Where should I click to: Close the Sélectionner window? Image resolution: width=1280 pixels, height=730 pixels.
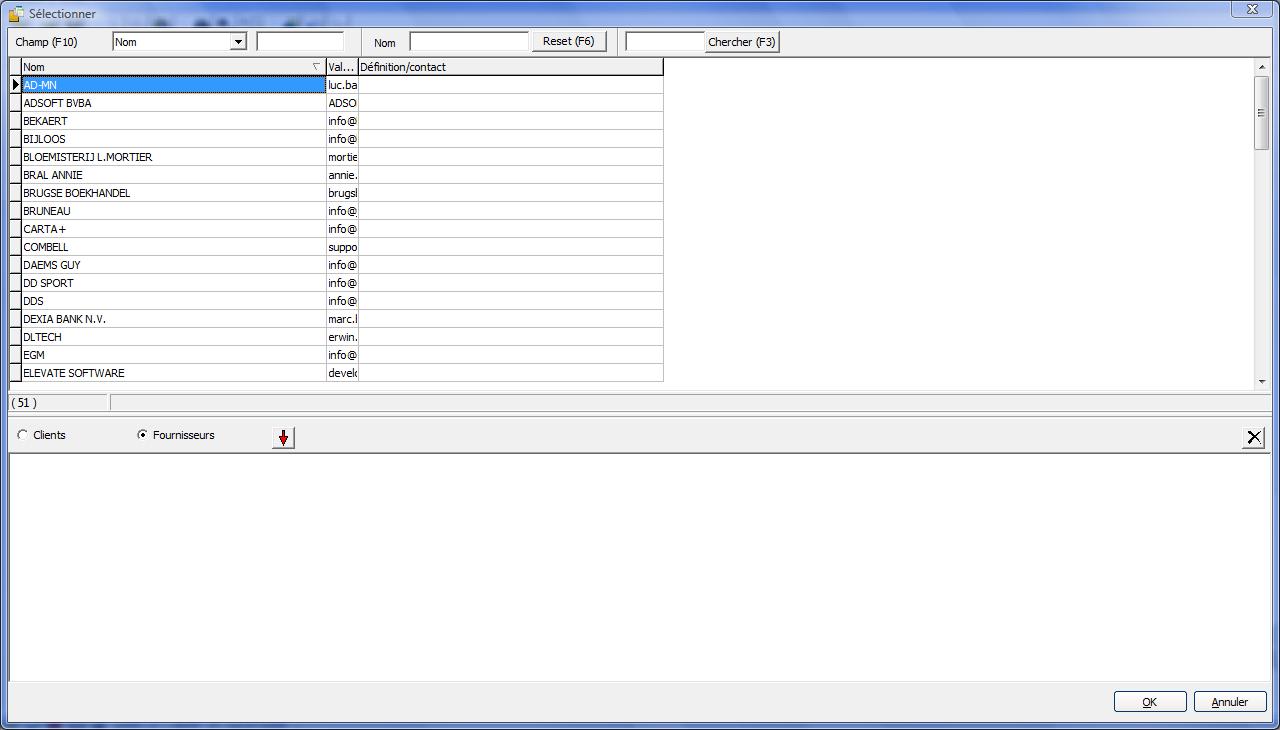[x=1251, y=9]
